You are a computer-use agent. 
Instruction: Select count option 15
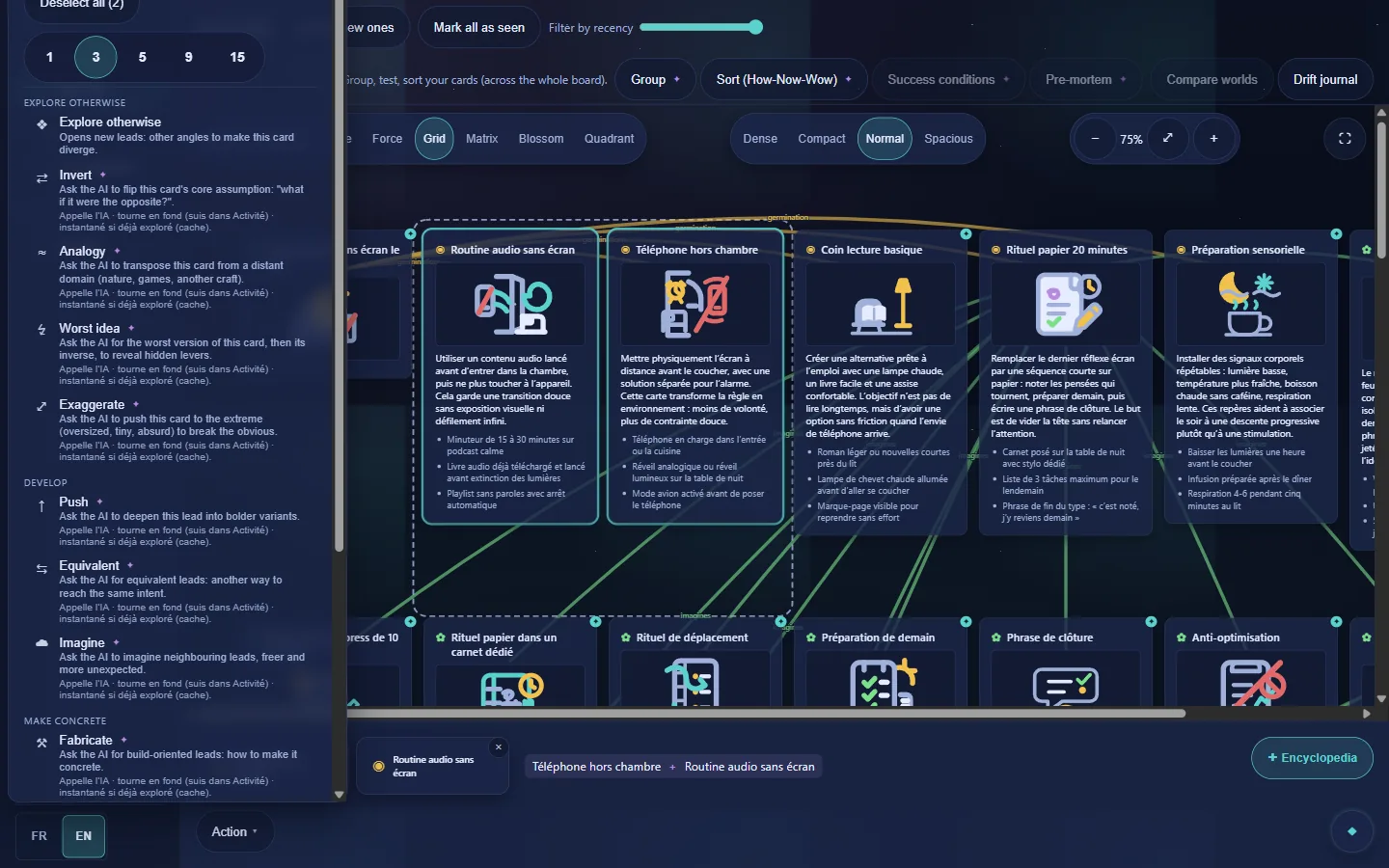pos(237,57)
